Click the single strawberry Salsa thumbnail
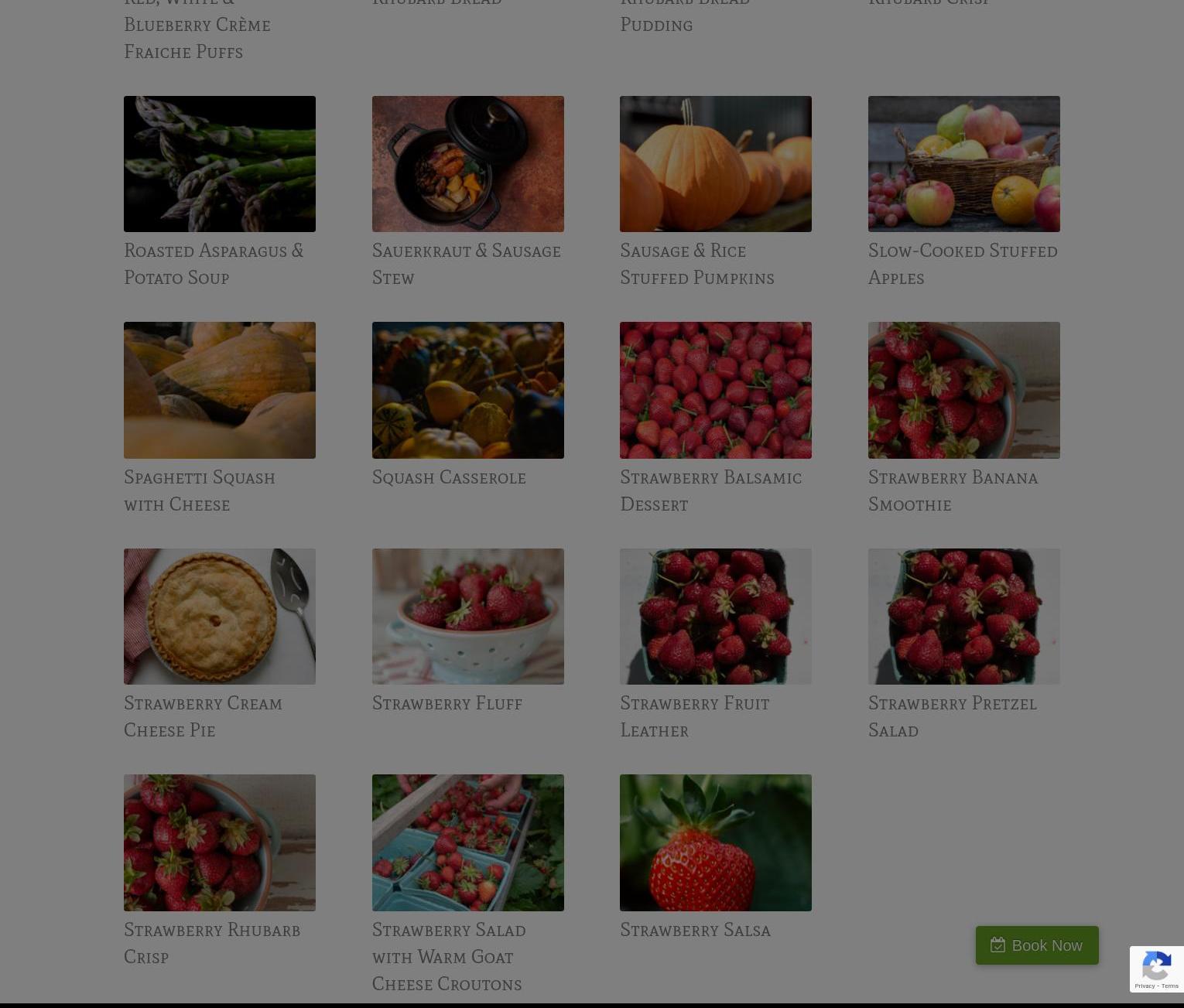The width and height of the screenshot is (1184, 1008). pos(716,842)
